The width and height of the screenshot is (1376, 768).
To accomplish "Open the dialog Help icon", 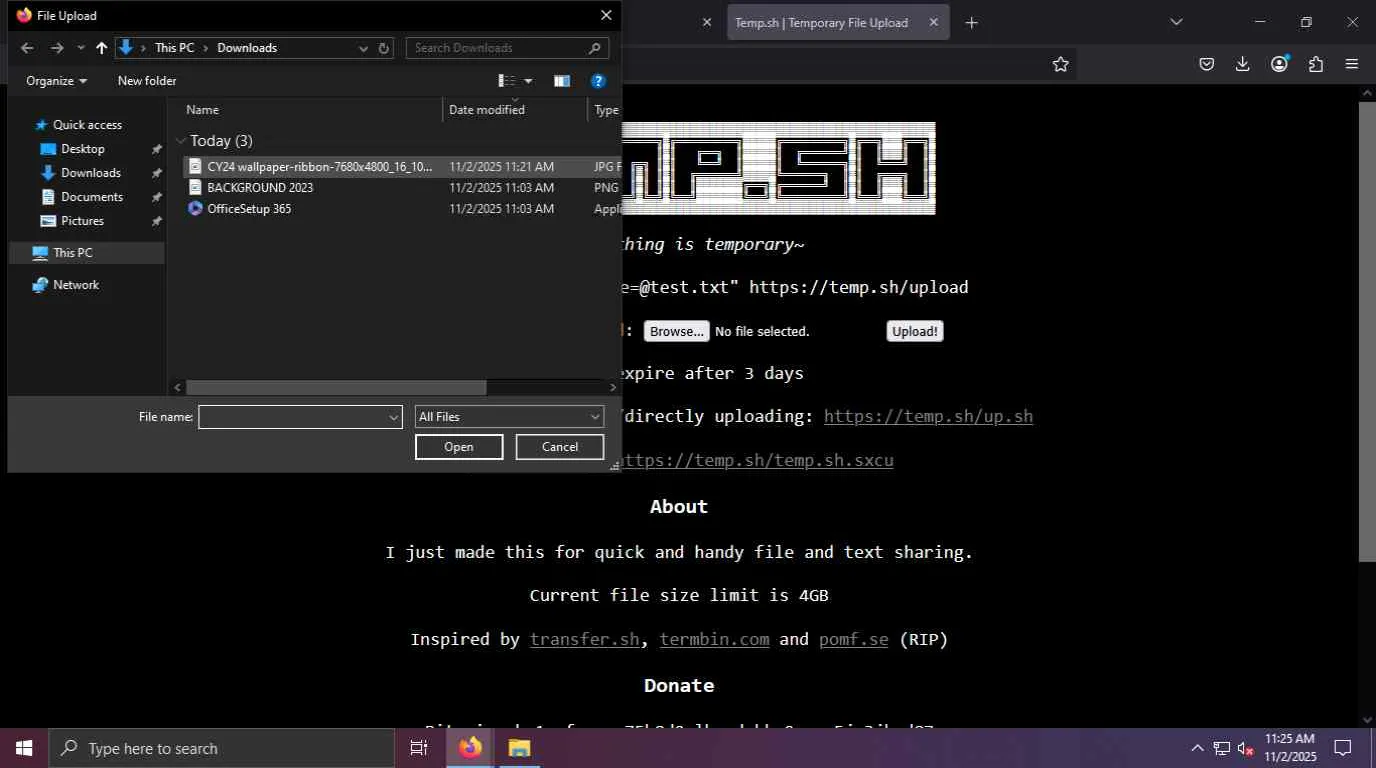I will pyautogui.click(x=598, y=81).
